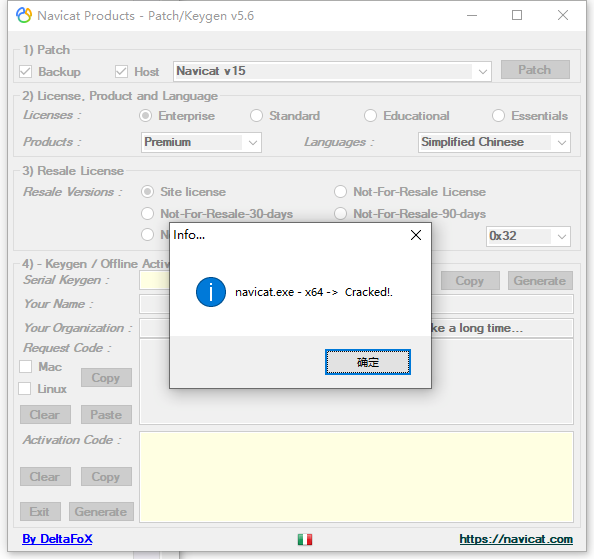
Task: Close the Info dialog with X
Action: coord(416,235)
